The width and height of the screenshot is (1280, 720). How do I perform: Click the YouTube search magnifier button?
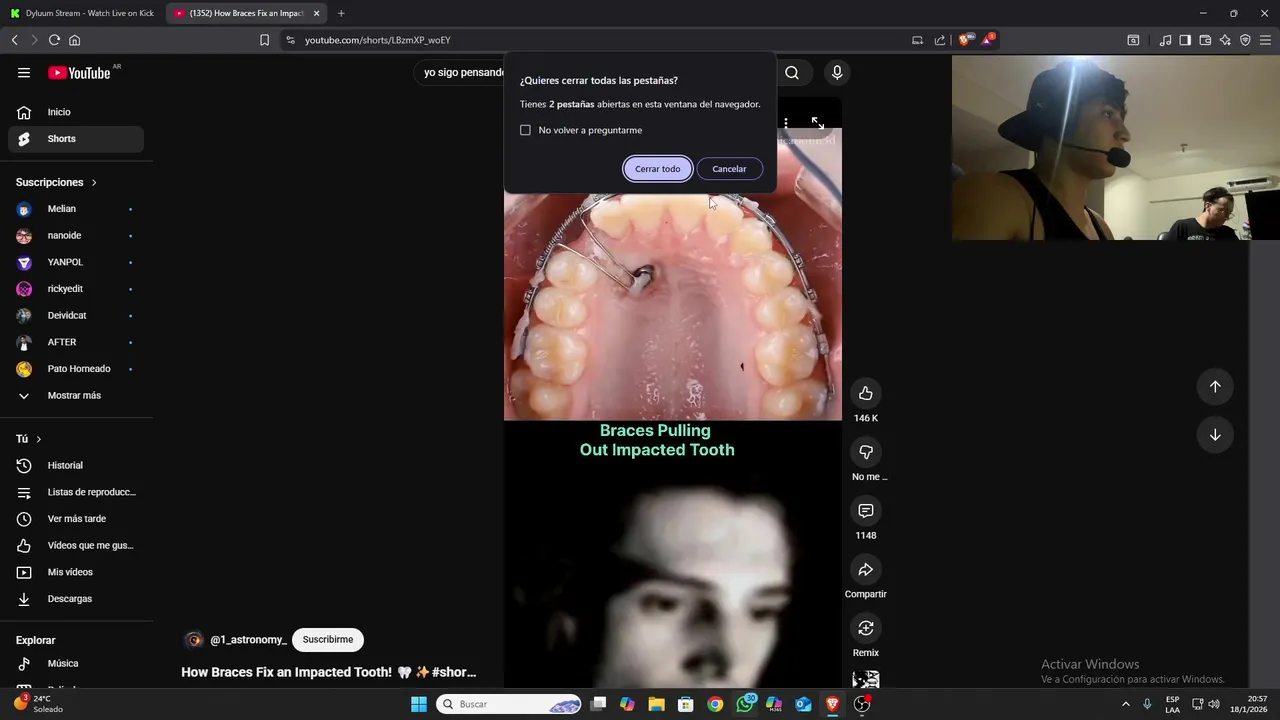(x=792, y=72)
